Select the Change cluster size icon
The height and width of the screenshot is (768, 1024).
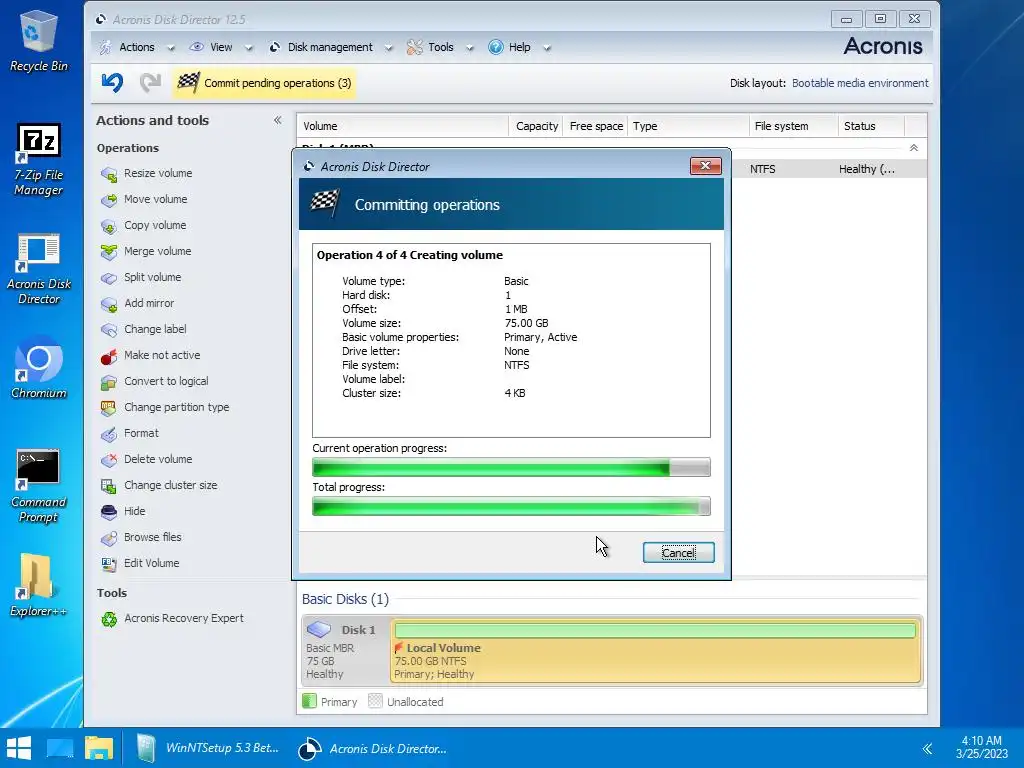109,486
